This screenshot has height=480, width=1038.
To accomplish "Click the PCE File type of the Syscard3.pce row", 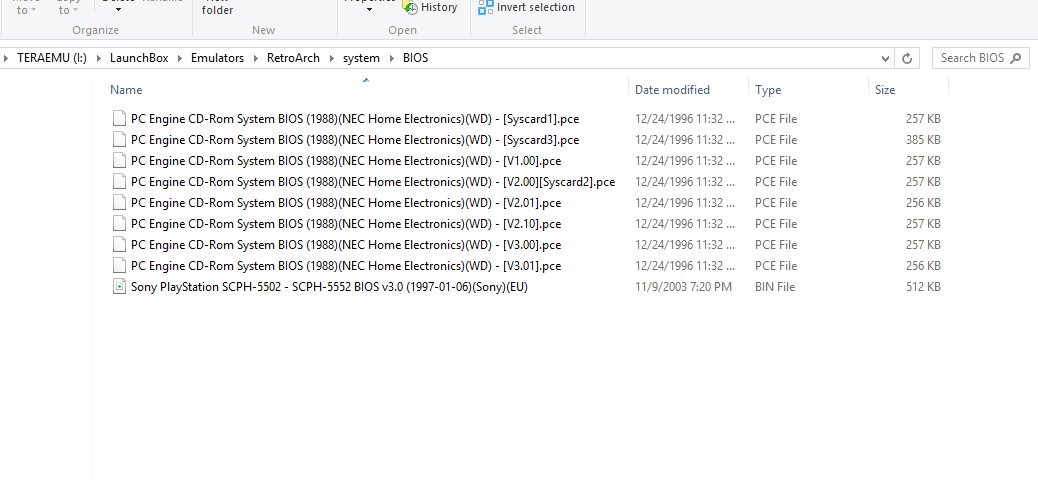I will 776,140.
